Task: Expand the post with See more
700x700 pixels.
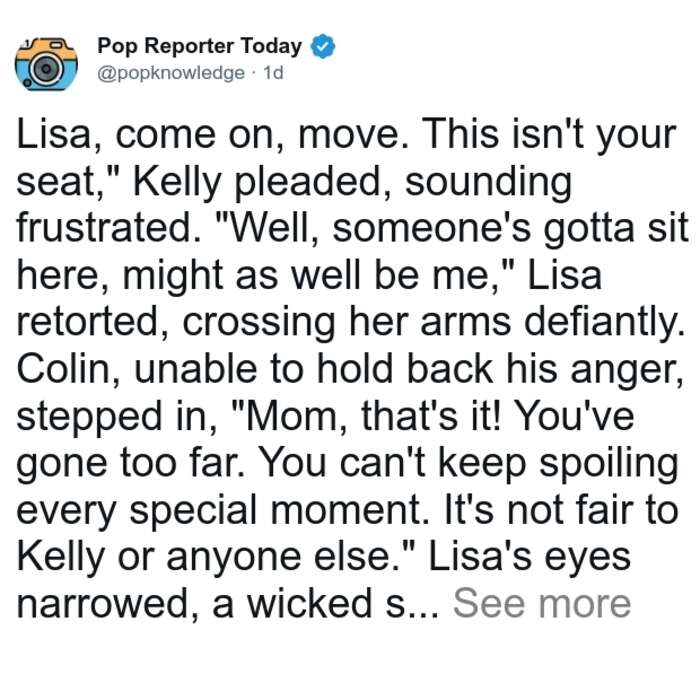Action: [542, 604]
